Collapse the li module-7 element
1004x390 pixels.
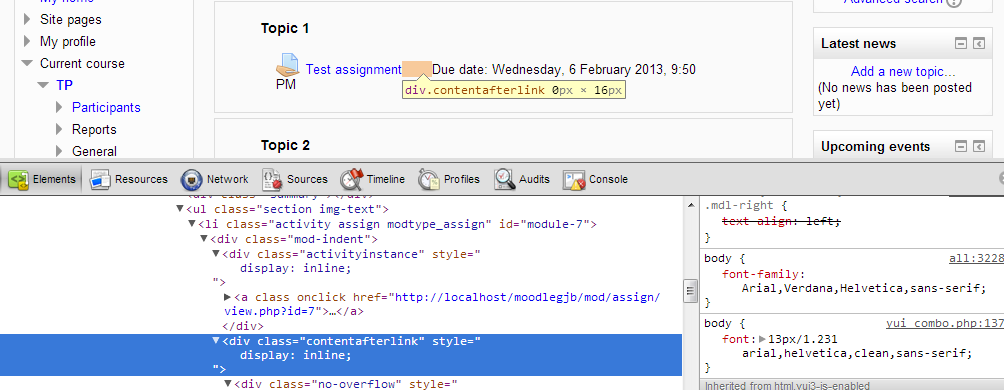click(192, 224)
